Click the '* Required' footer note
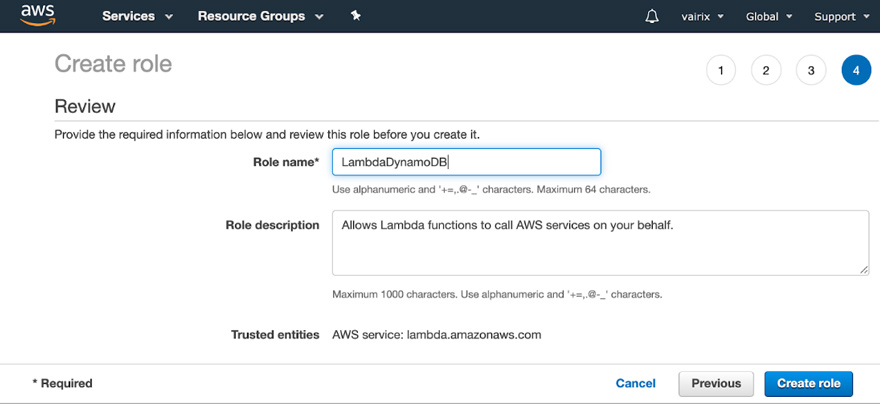Viewport: 880px width, 404px height. pos(62,384)
